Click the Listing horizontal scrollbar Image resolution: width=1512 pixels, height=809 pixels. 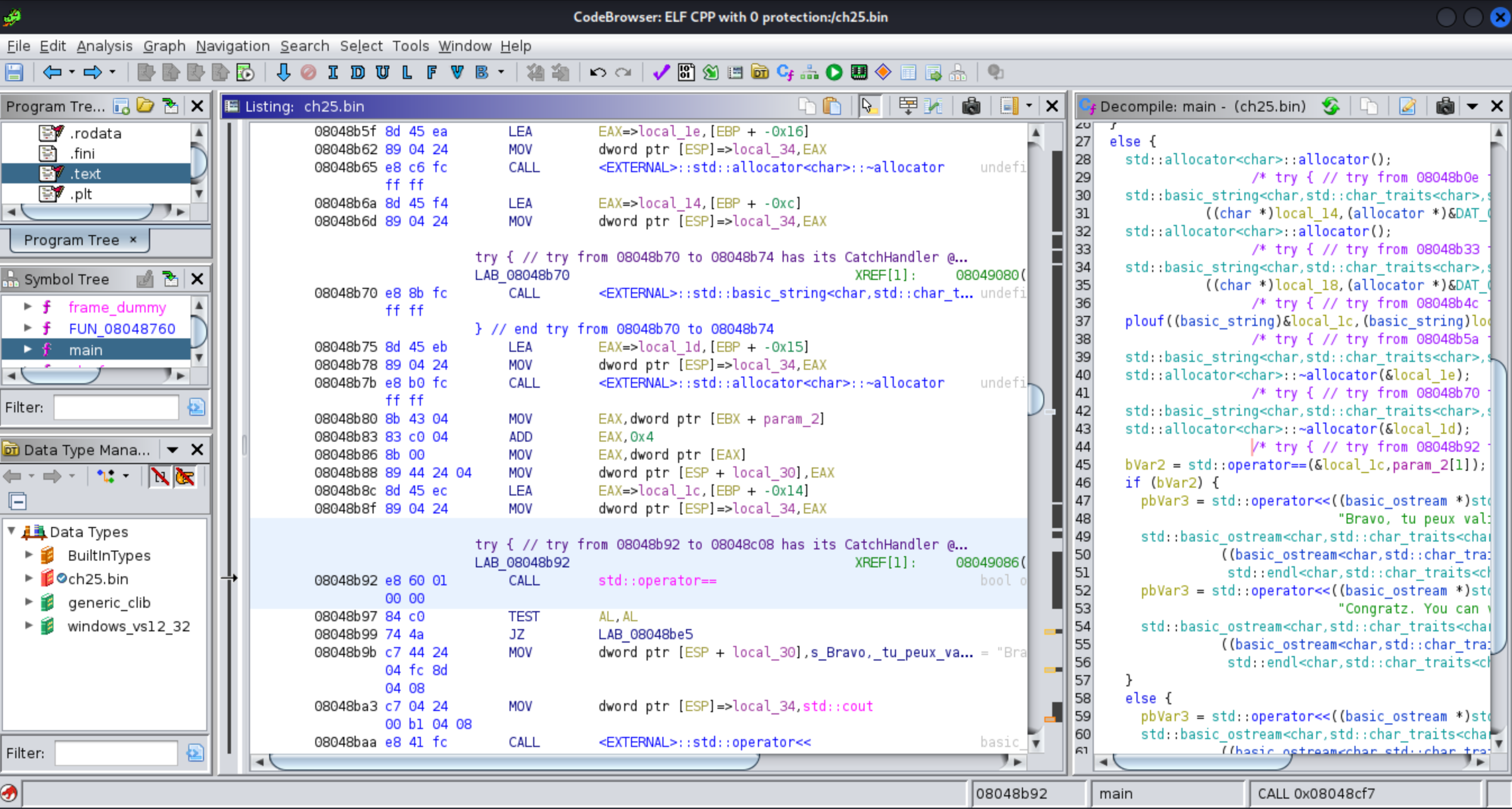(x=514, y=762)
